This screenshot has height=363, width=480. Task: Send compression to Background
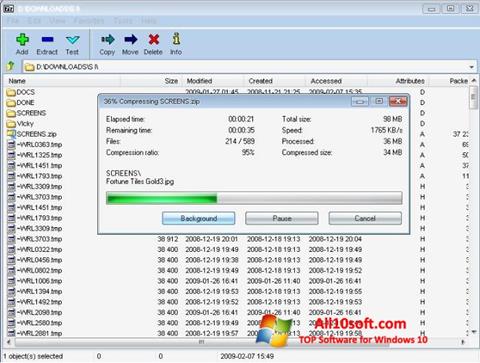click(198, 218)
